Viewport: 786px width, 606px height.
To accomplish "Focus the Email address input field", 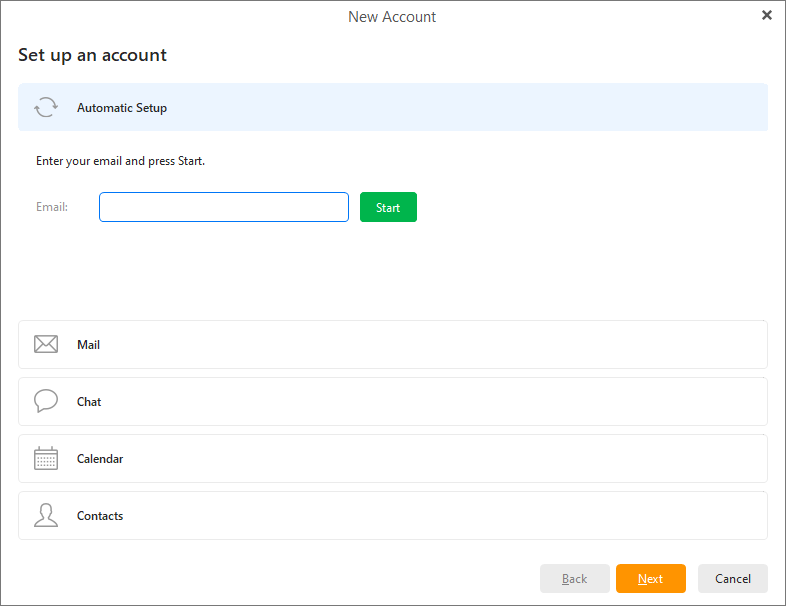I will pyautogui.click(x=224, y=207).
